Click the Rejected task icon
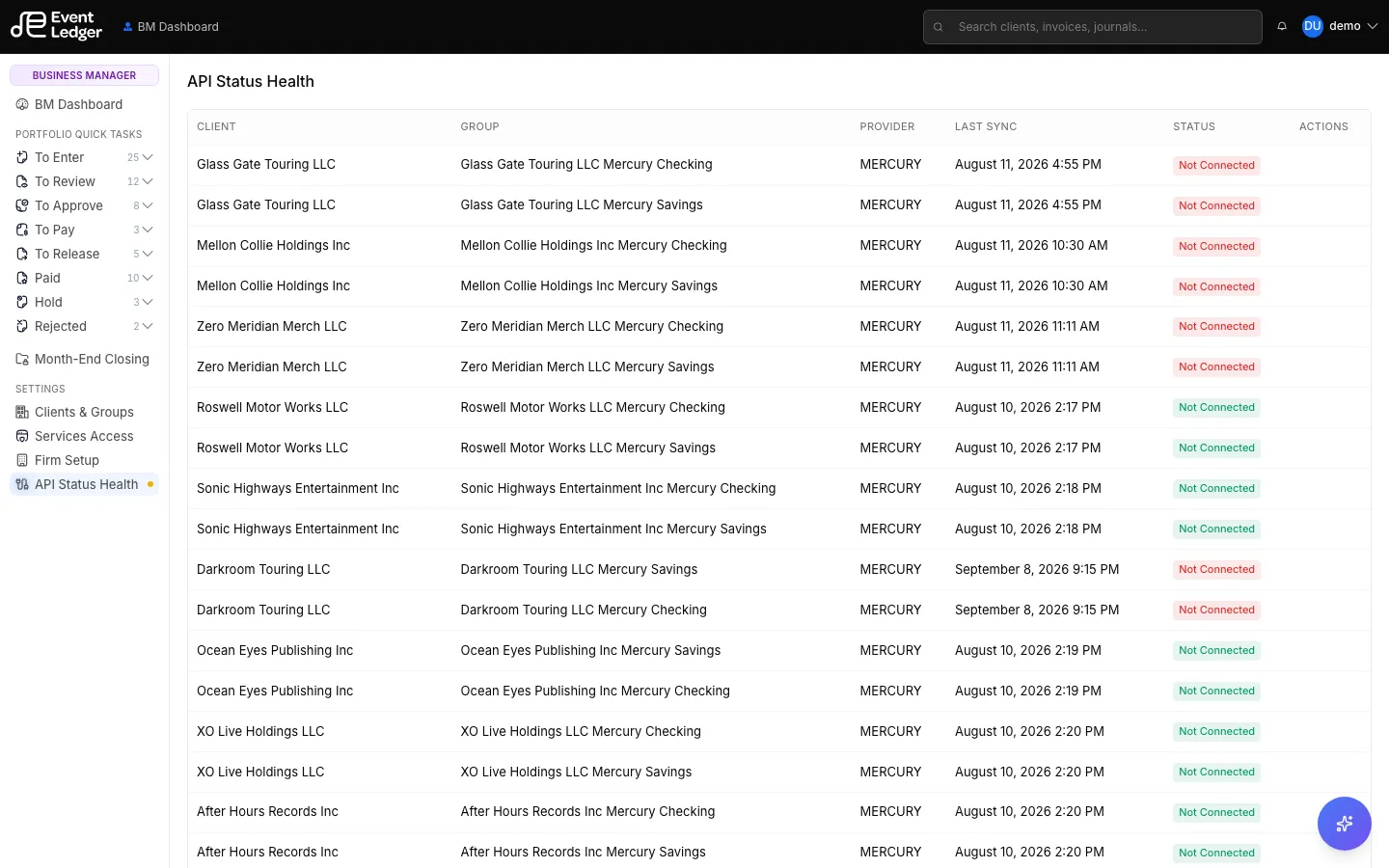This screenshot has height=868, width=1389. coord(22,326)
